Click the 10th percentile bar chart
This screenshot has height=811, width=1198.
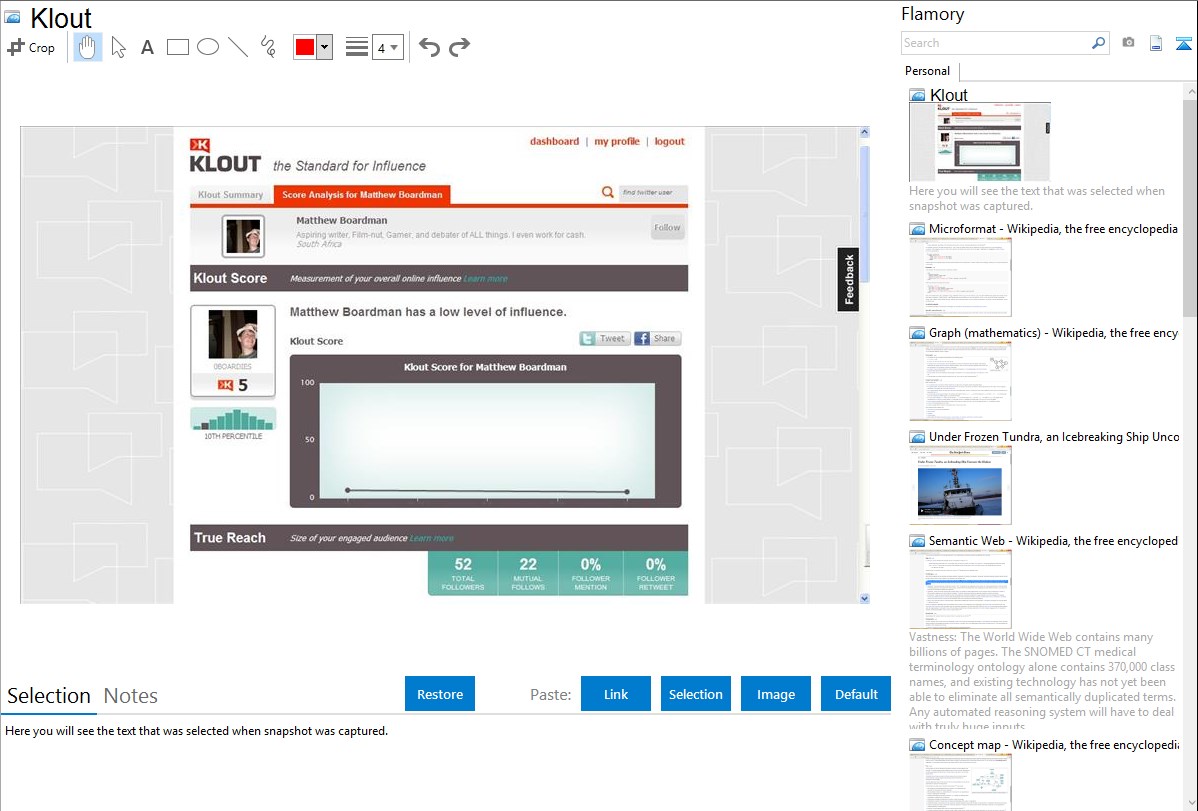[x=233, y=420]
